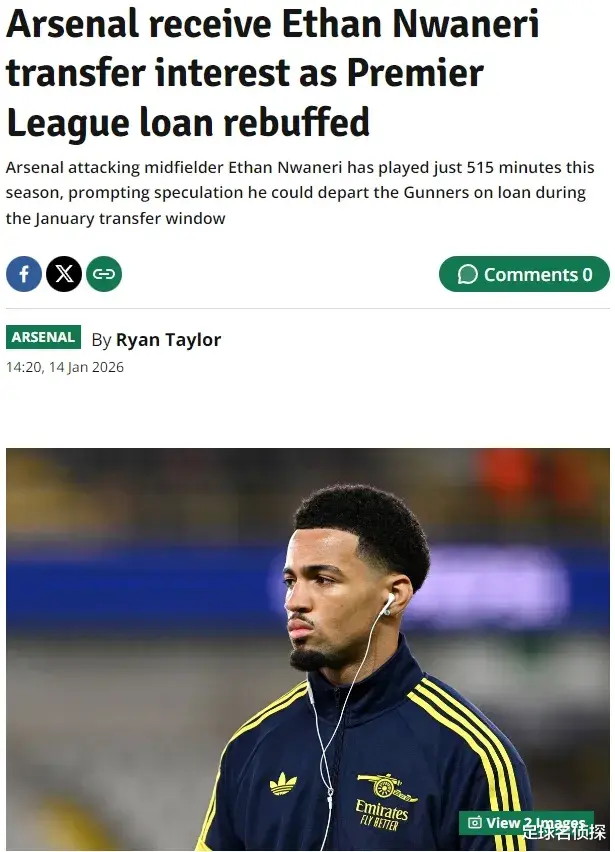The image size is (615, 852).
Task: Open the Comments 0 button
Action: pyautogui.click(x=524, y=274)
